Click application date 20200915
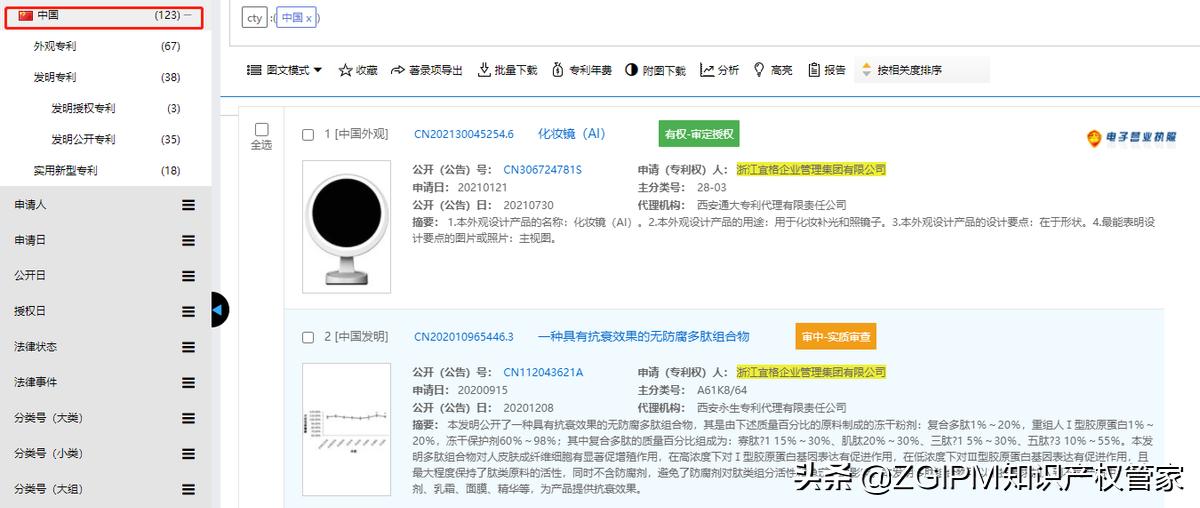Image resolution: width=1200 pixels, height=508 pixels. point(481,390)
